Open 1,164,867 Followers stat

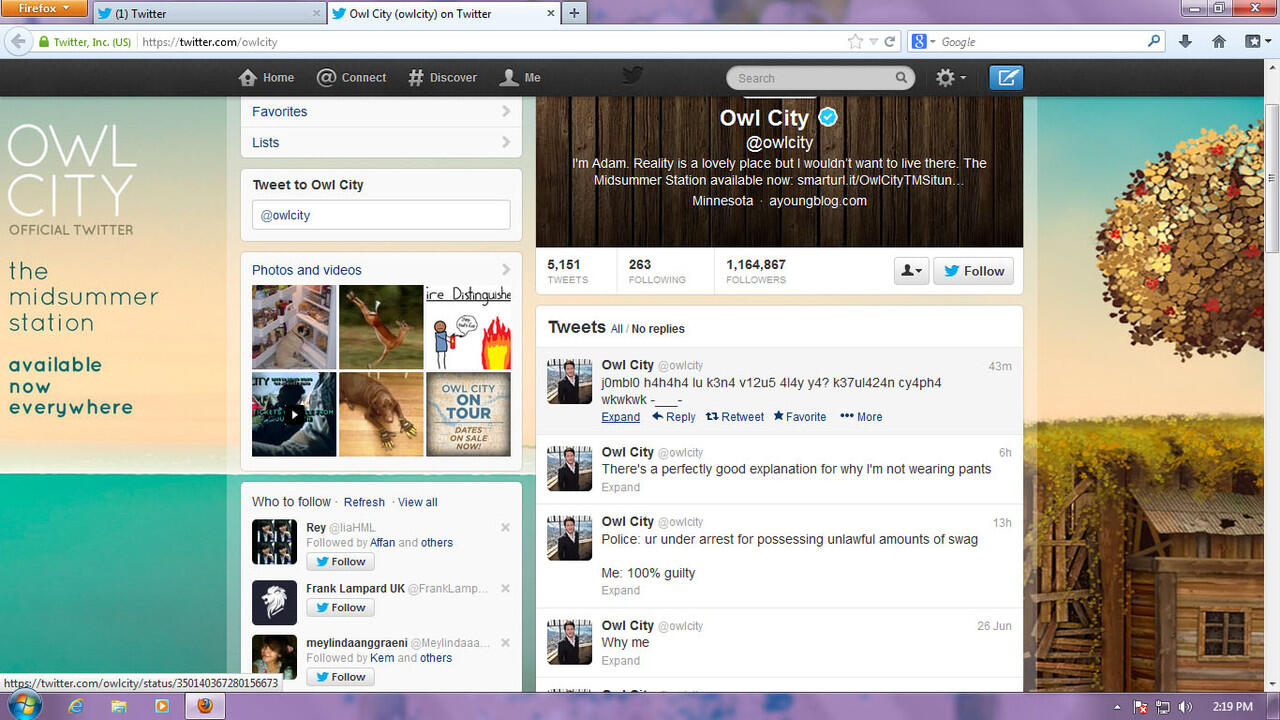point(756,271)
